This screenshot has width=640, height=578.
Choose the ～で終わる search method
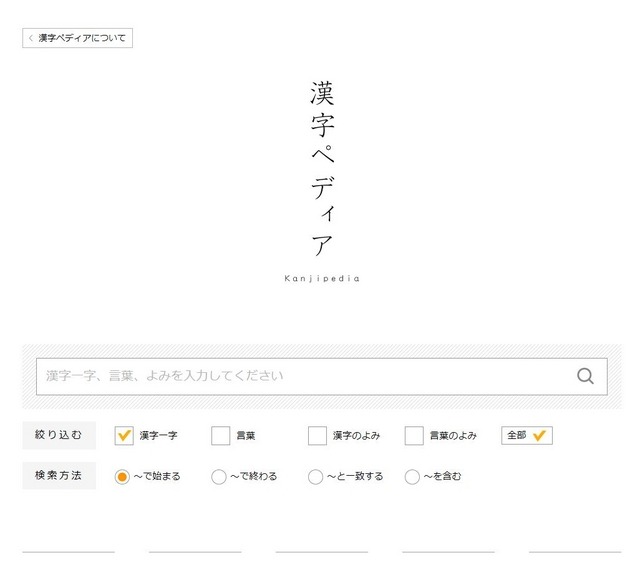point(219,477)
